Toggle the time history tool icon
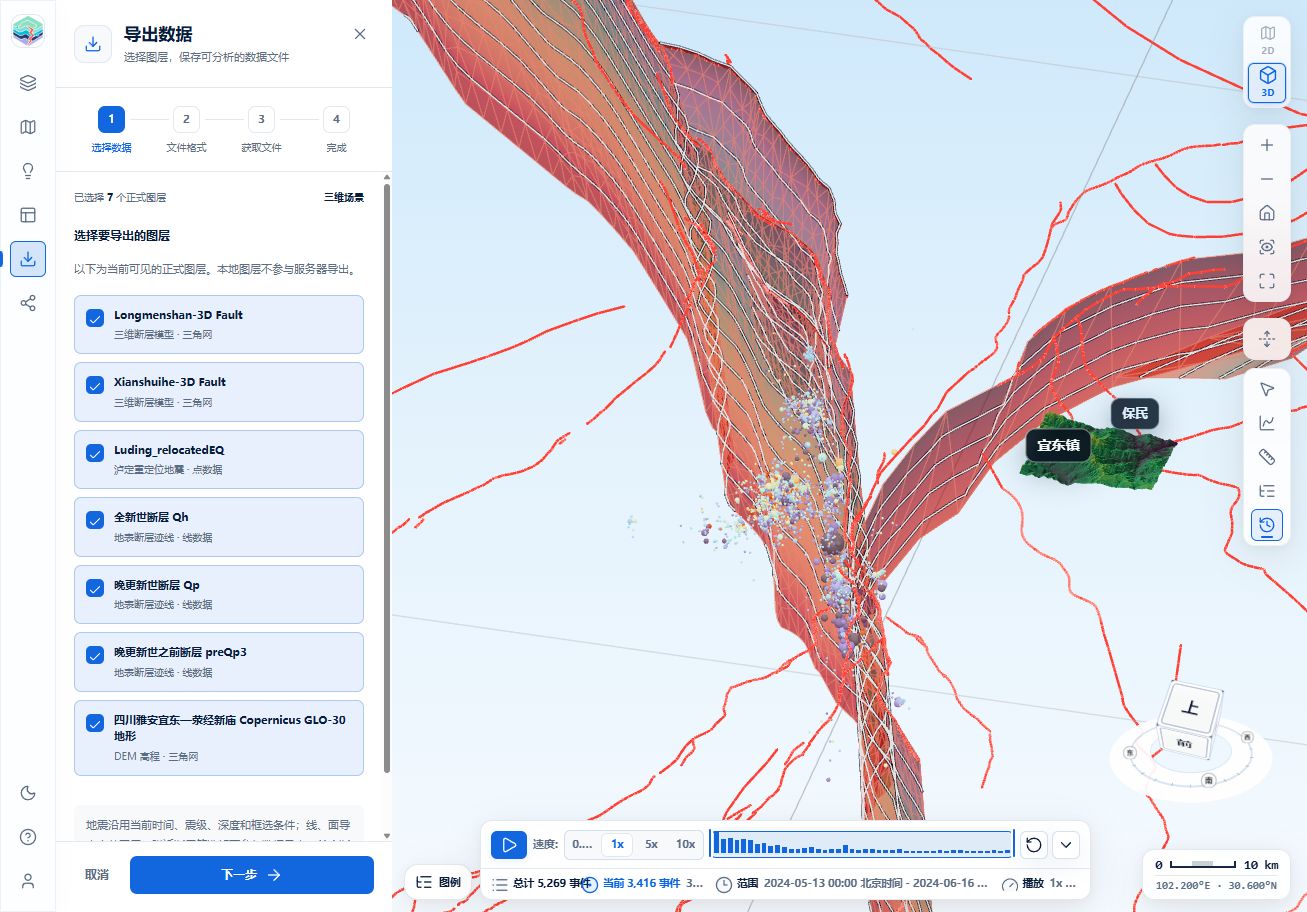The width and height of the screenshot is (1307, 912). click(x=1267, y=524)
